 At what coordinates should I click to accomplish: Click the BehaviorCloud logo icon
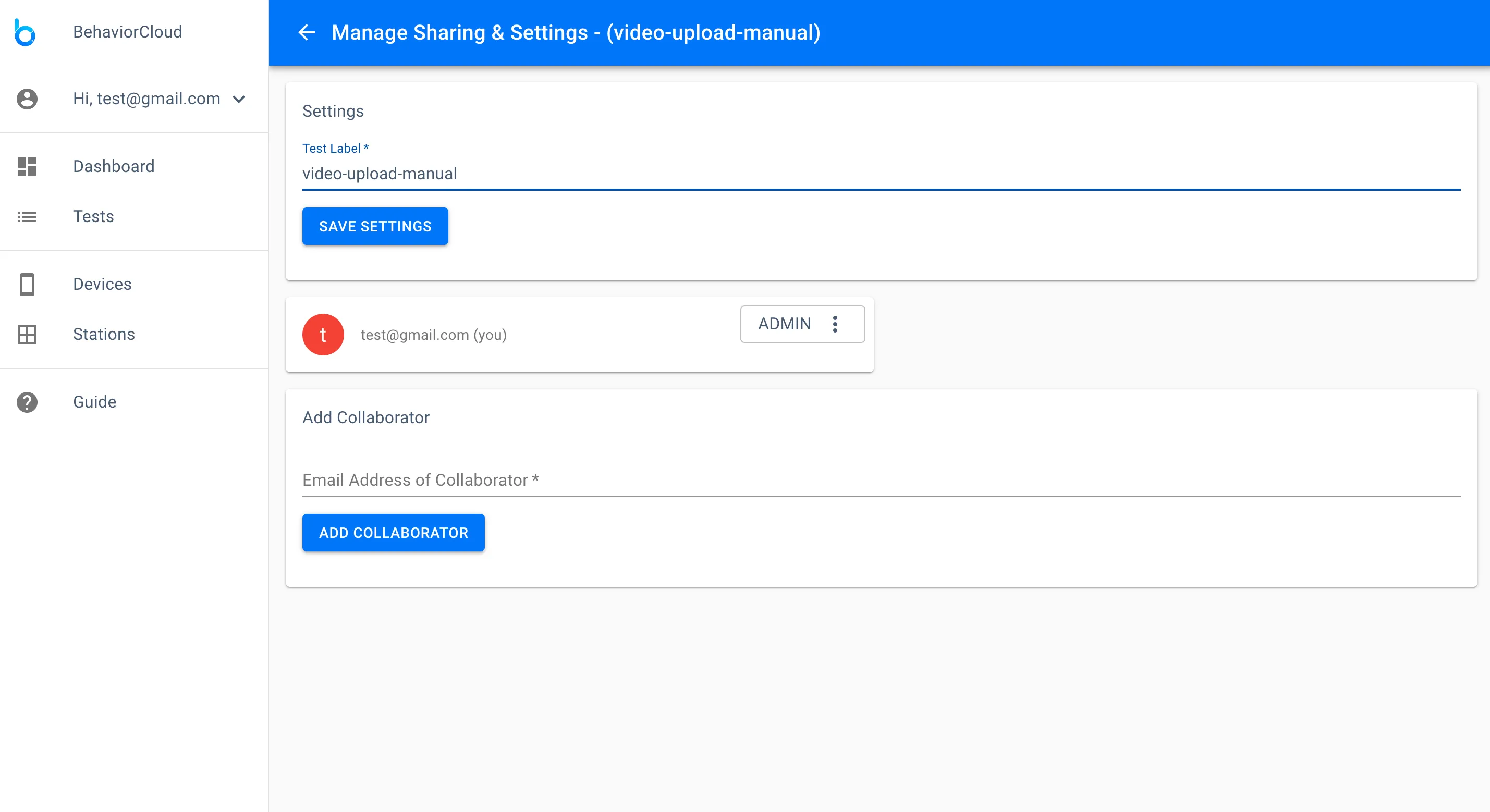click(x=25, y=32)
